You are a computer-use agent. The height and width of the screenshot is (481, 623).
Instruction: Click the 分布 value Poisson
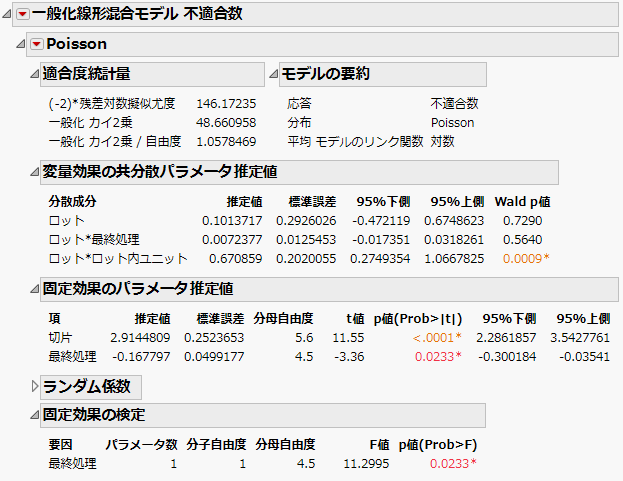(x=453, y=123)
